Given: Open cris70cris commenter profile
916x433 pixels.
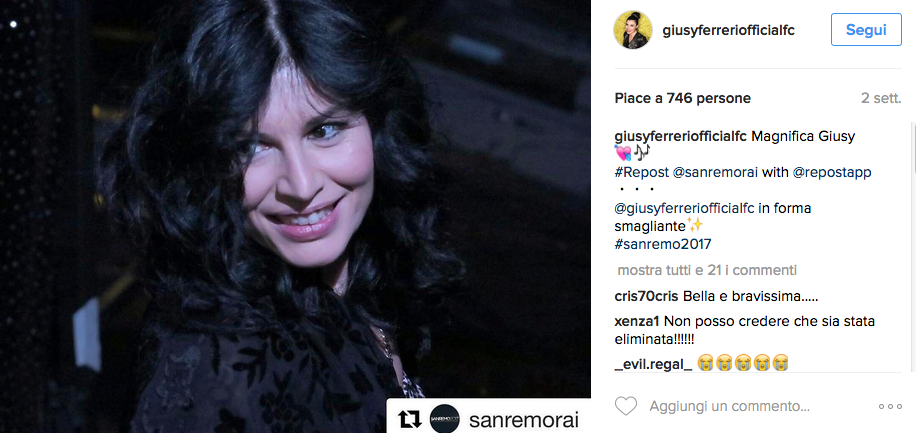Looking at the screenshot, I should pyautogui.click(x=647, y=296).
